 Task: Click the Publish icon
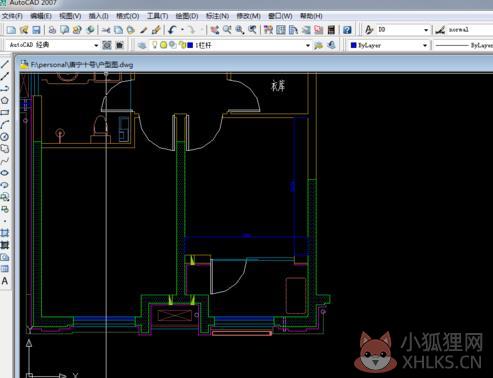coord(77,30)
